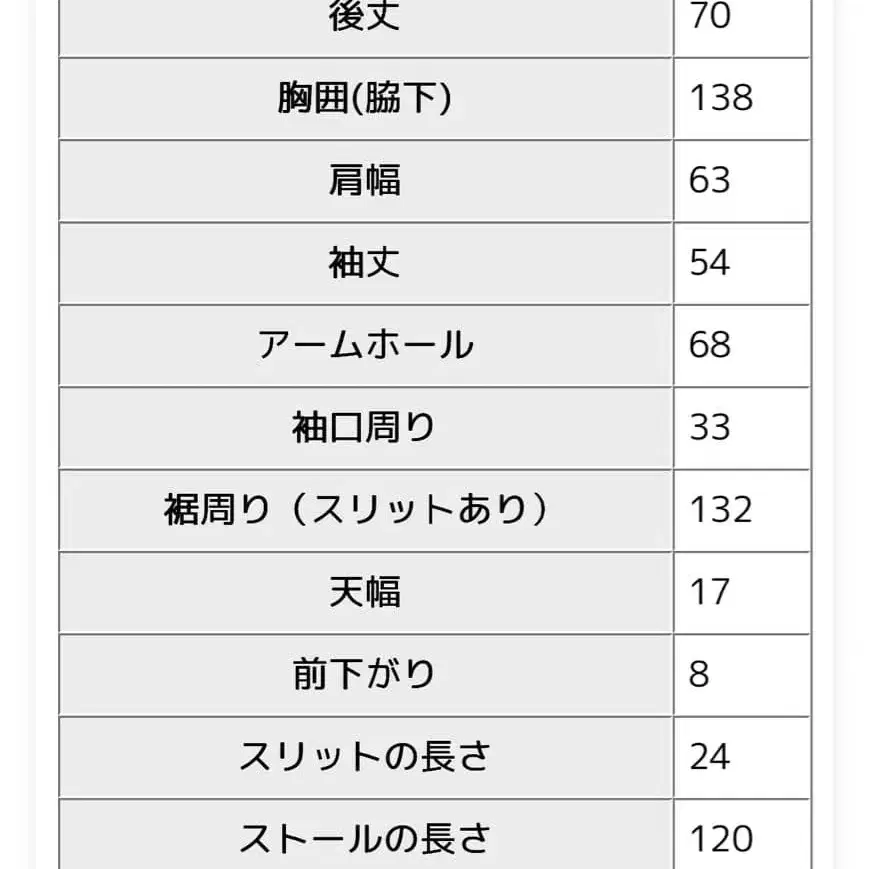Viewport: 869px width, 869px height.
Task: Select the value 33 in the table
Action: [x=709, y=428]
